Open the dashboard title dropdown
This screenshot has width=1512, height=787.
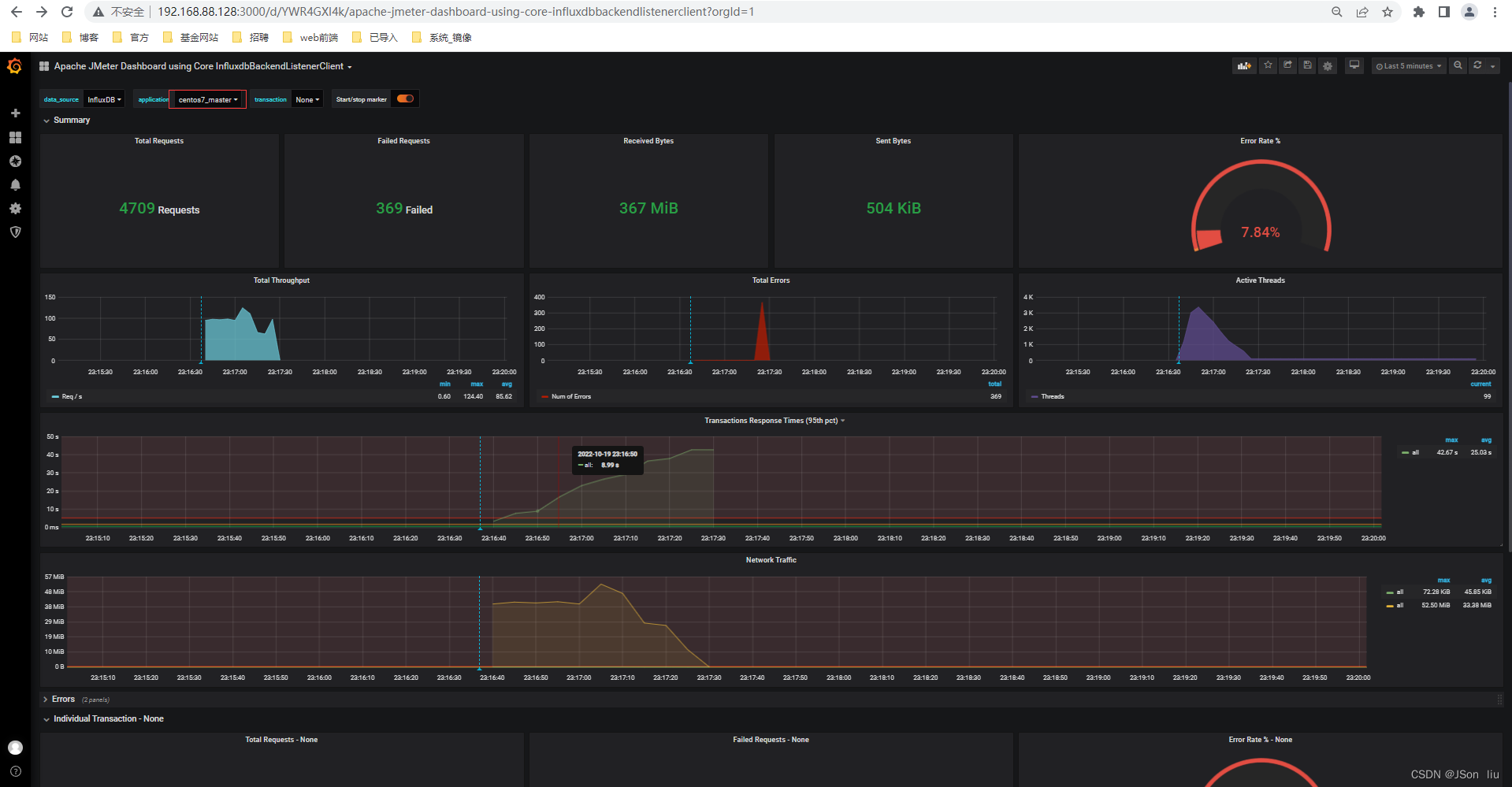pyautogui.click(x=202, y=66)
